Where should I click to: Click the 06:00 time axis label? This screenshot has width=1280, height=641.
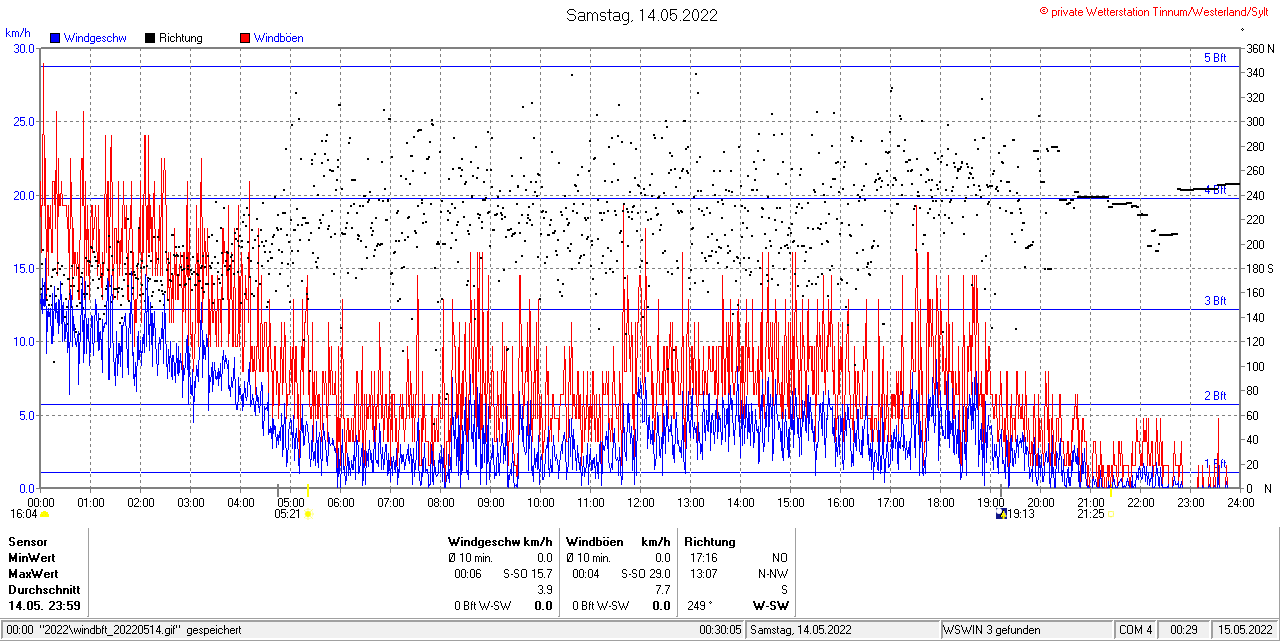341,502
